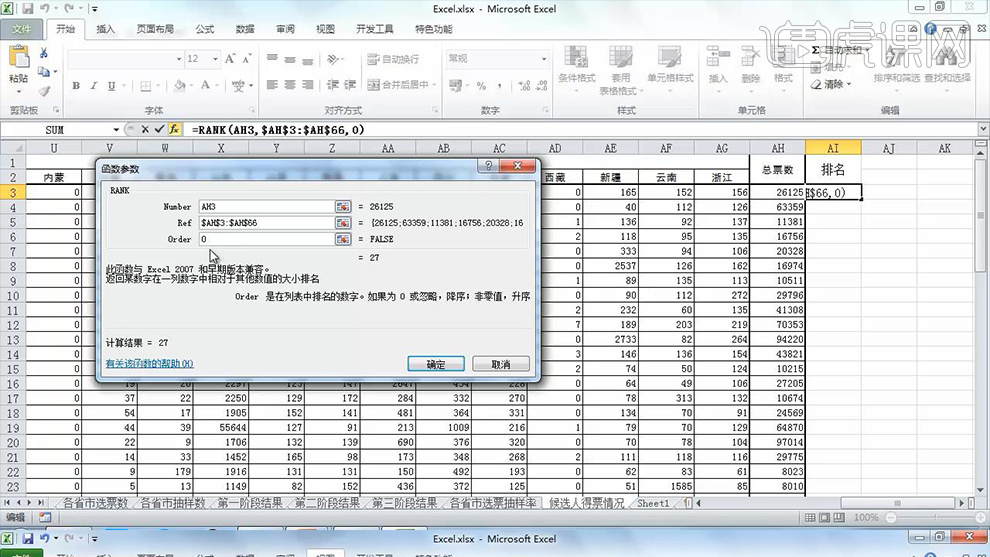Image resolution: width=990 pixels, height=557 pixels.
Task: Click the Number field range selector icon
Action: pos(343,207)
